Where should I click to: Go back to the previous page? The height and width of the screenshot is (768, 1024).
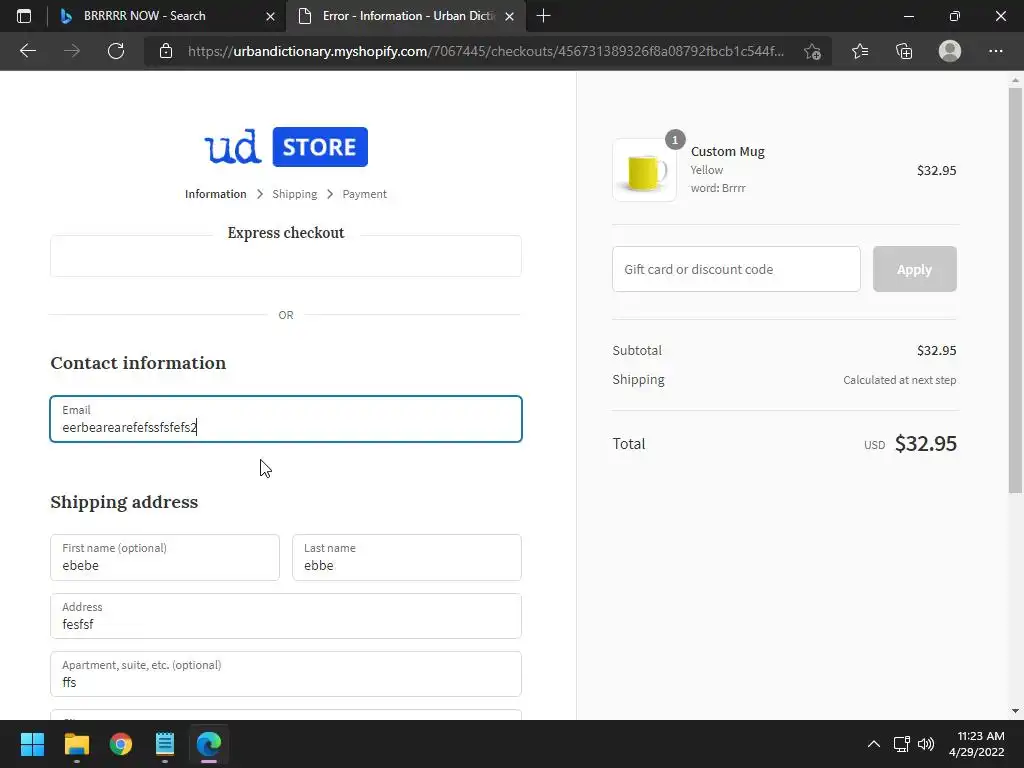27,51
